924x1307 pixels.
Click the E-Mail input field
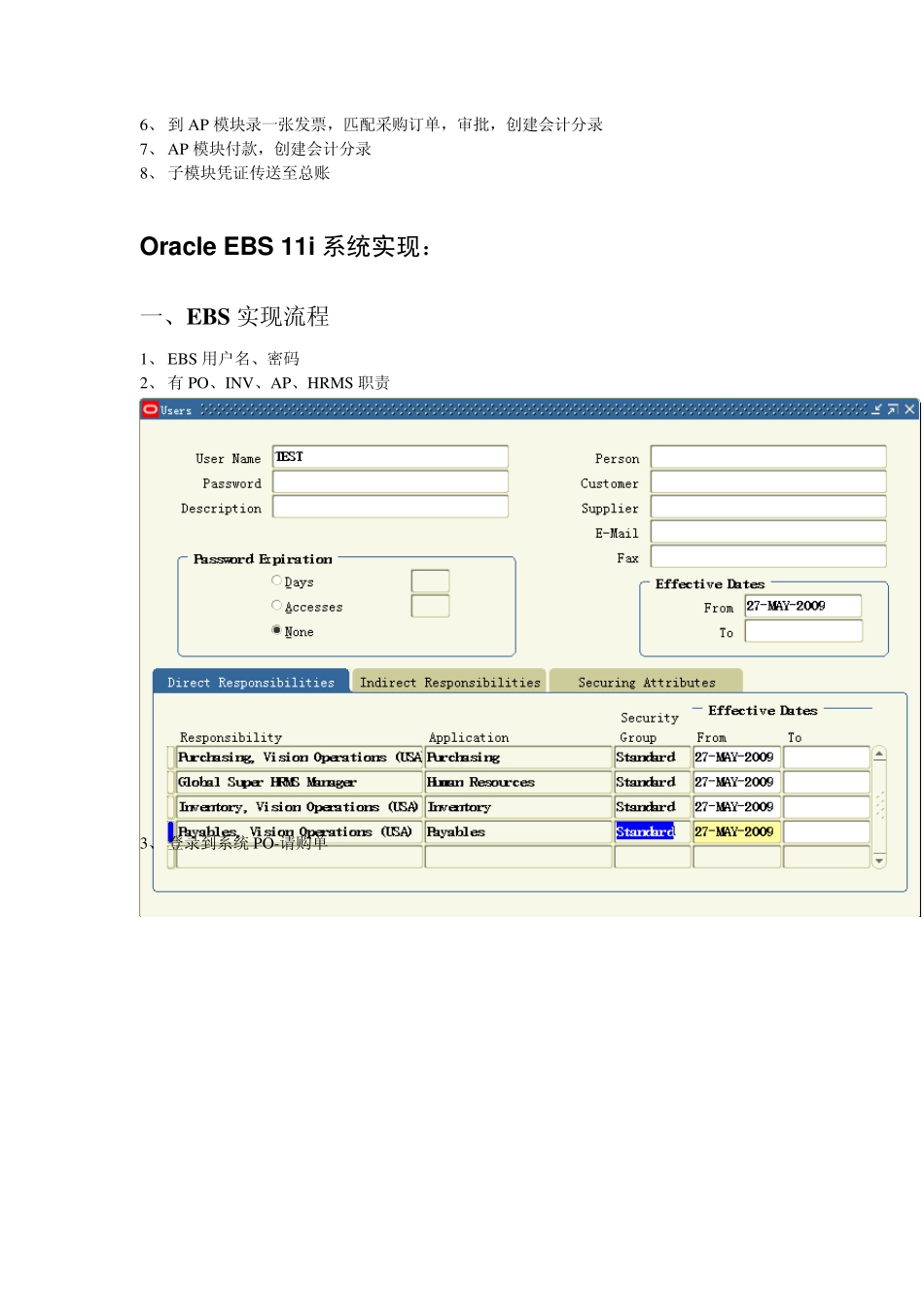coord(768,532)
